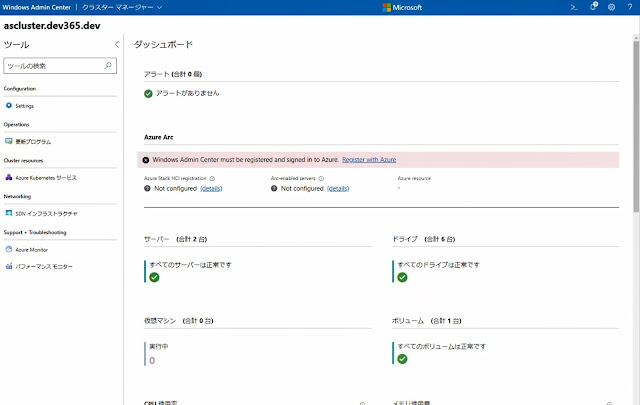Click the performance monitor chart icon
The width and height of the screenshot is (640, 405).
9,266
